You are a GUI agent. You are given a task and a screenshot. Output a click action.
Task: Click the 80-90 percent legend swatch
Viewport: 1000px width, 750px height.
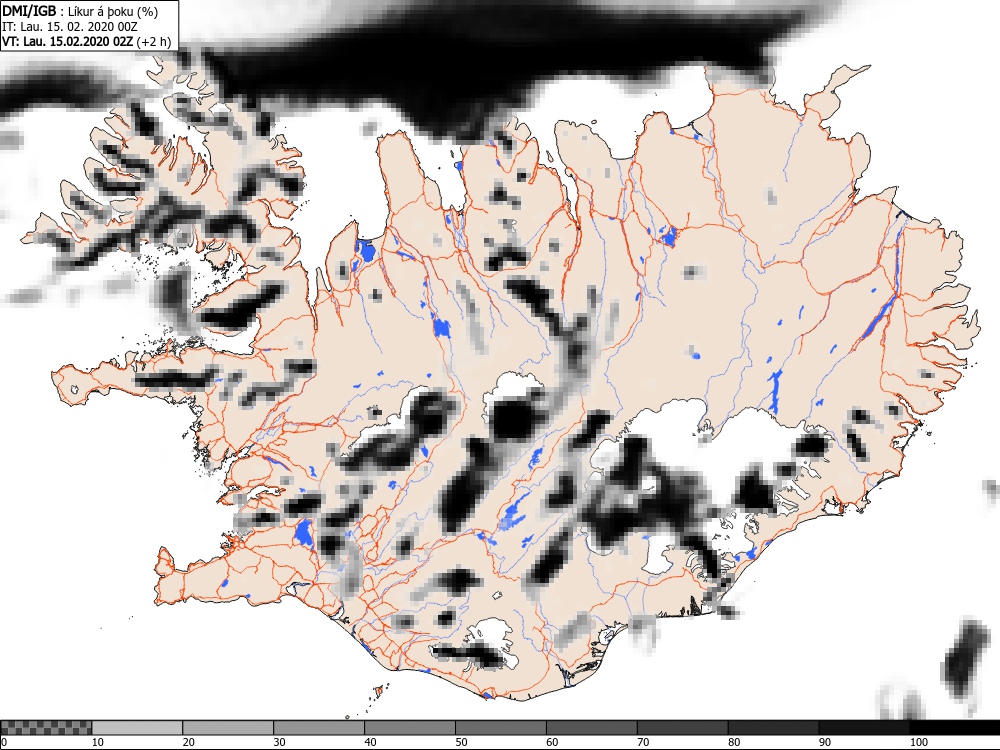[x=773, y=728]
